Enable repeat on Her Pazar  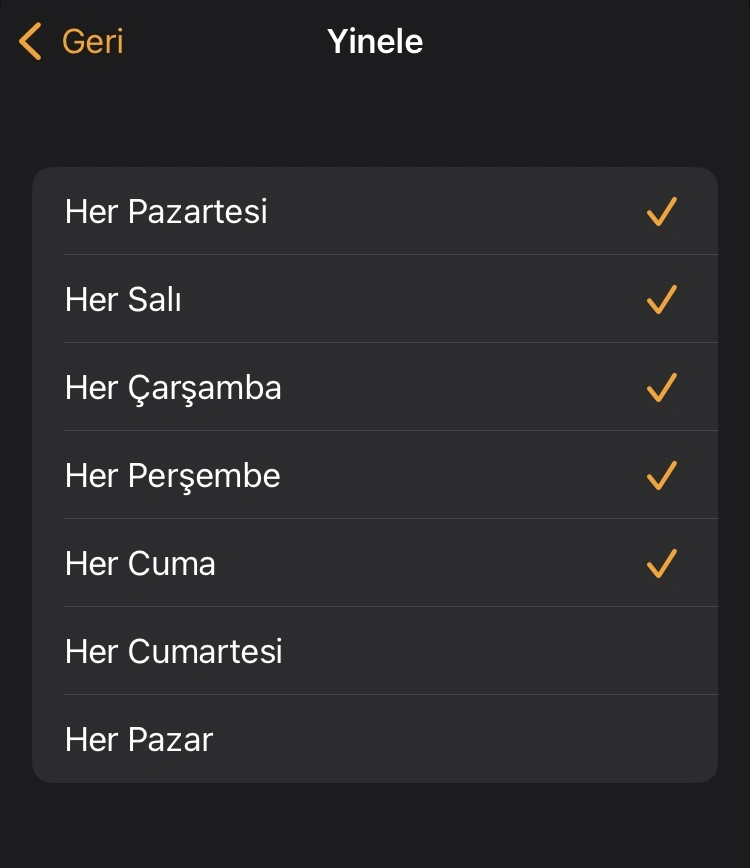(x=375, y=739)
